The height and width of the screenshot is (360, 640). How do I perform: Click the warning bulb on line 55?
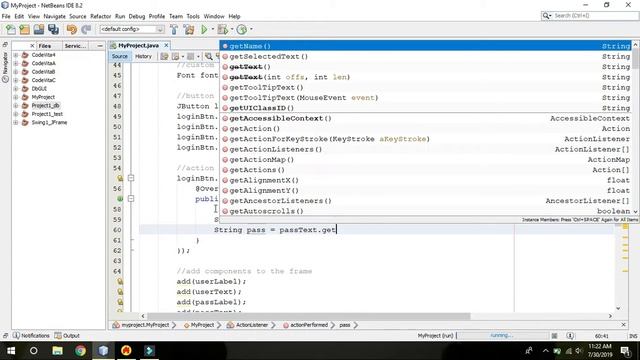click(120, 178)
